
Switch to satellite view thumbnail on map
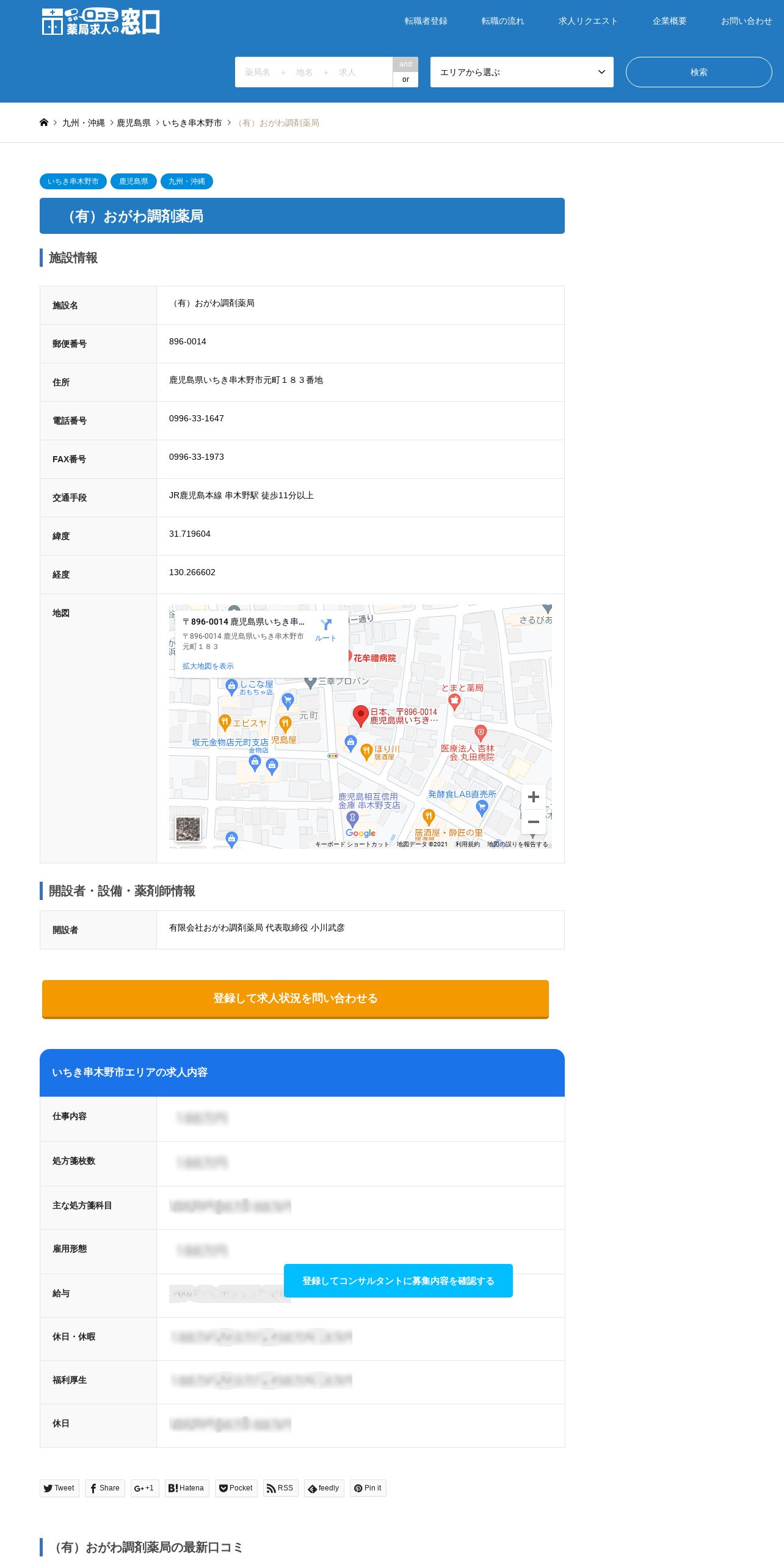[188, 829]
